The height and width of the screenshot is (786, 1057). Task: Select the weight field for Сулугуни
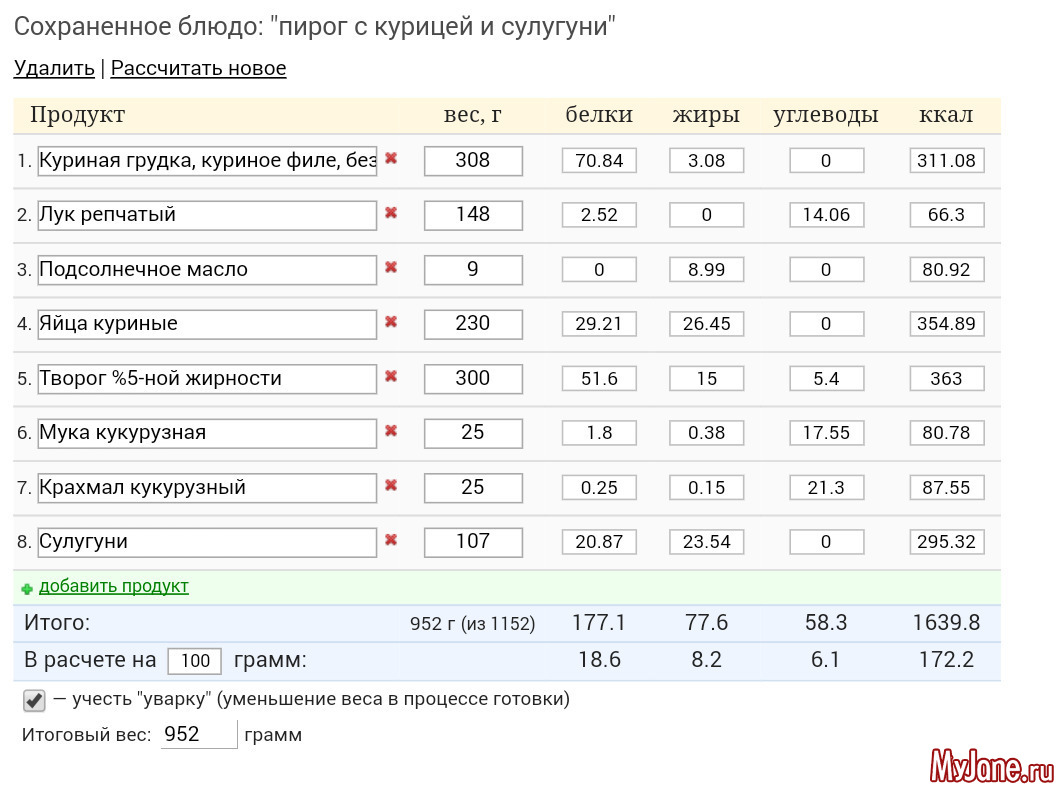pyautogui.click(x=473, y=542)
